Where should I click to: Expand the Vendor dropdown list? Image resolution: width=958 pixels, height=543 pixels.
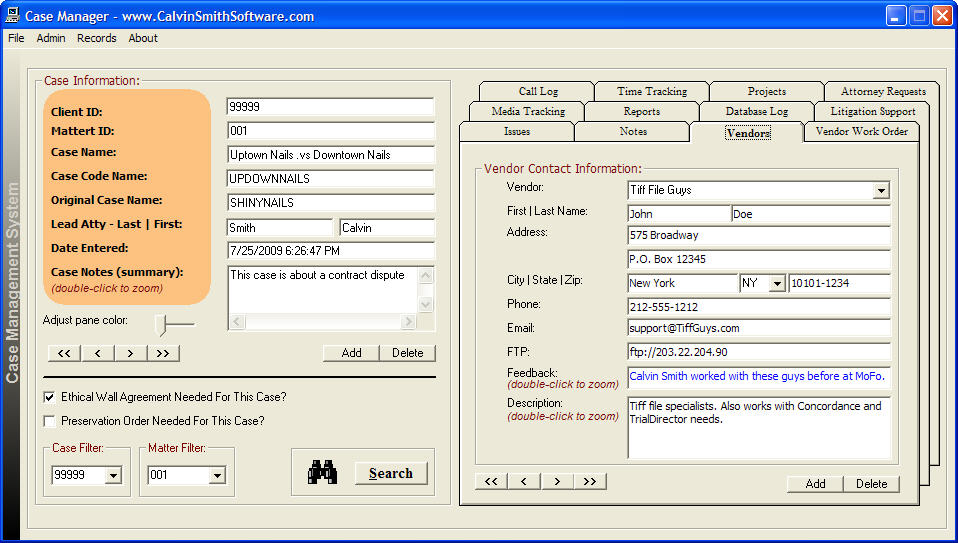click(880, 191)
